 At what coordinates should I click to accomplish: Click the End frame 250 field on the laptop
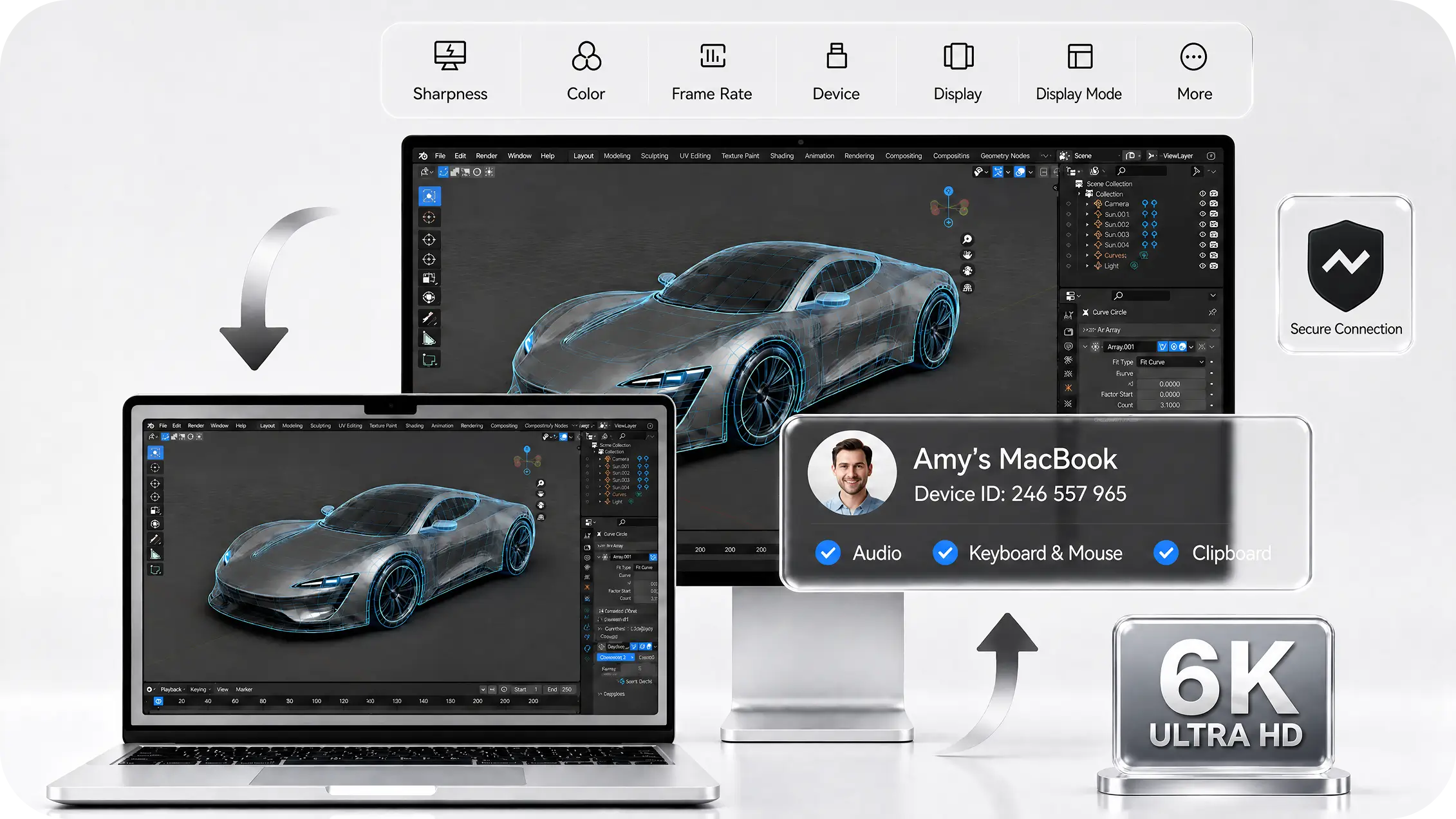click(560, 689)
